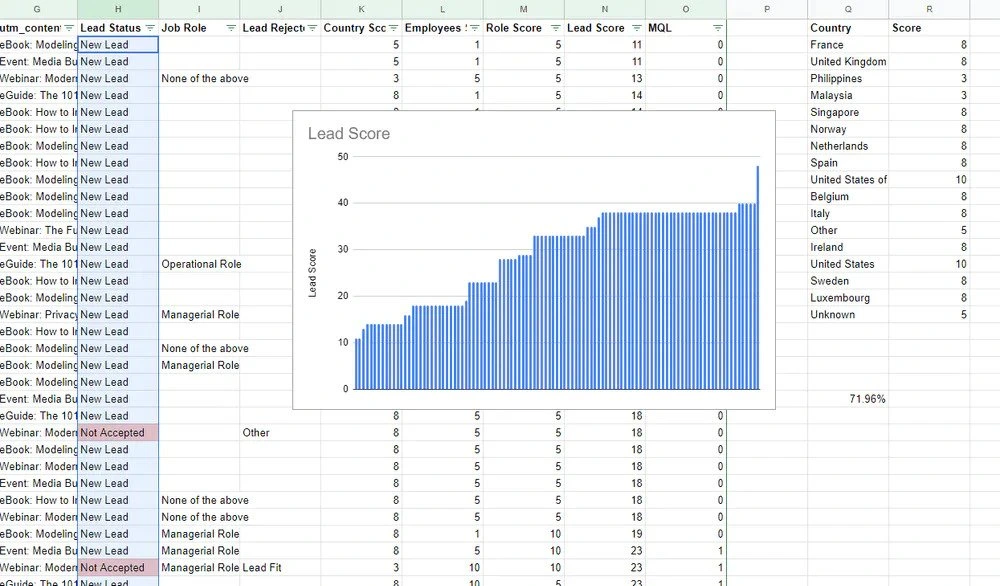The height and width of the screenshot is (586, 1000).
Task: Click the Score header cell
Action: click(929, 28)
